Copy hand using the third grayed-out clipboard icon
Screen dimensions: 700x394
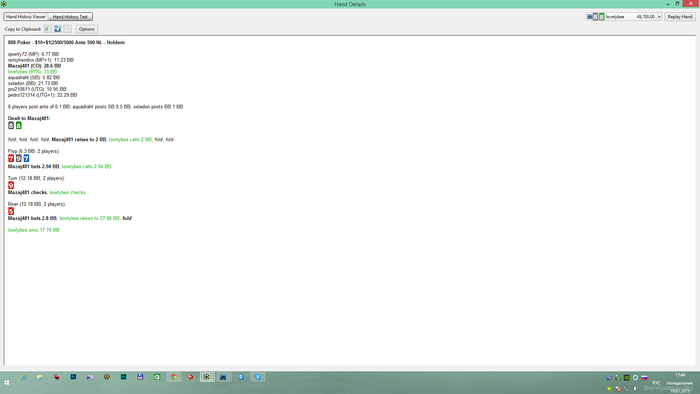[x=67, y=29]
